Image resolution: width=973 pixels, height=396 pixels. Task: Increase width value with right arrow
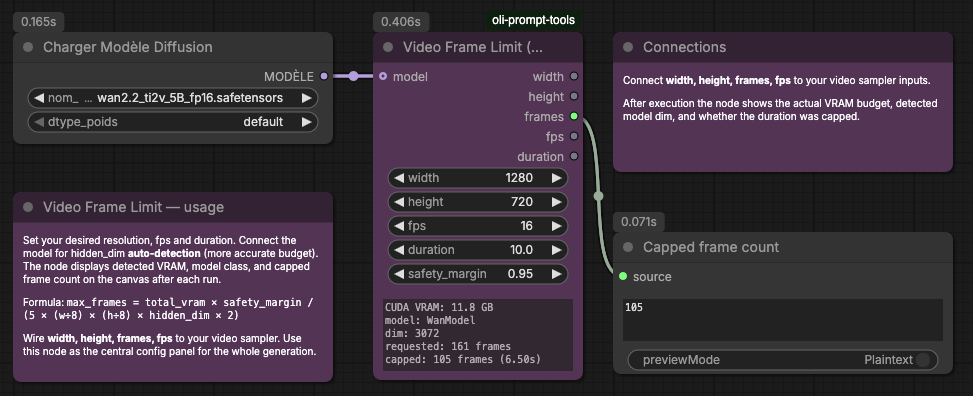click(557, 178)
